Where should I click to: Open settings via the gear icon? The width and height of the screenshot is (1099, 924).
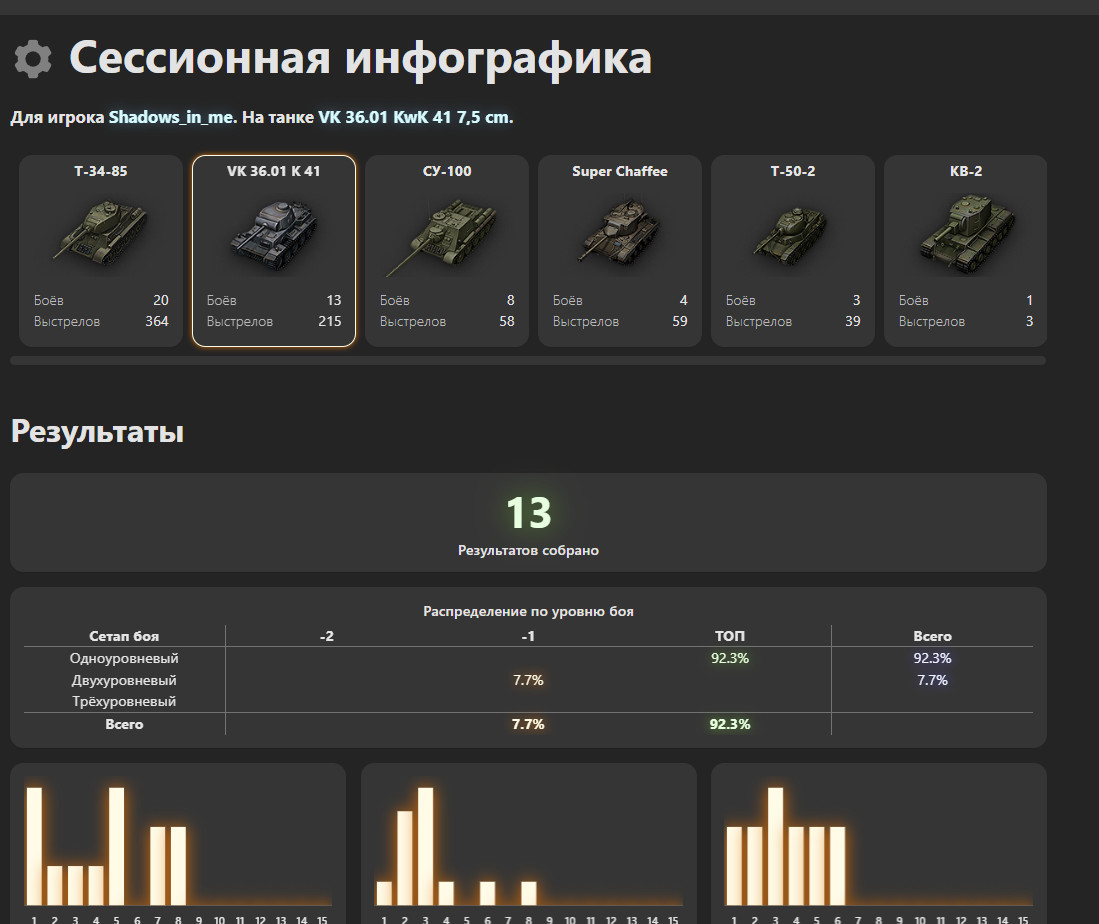point(33,59)
